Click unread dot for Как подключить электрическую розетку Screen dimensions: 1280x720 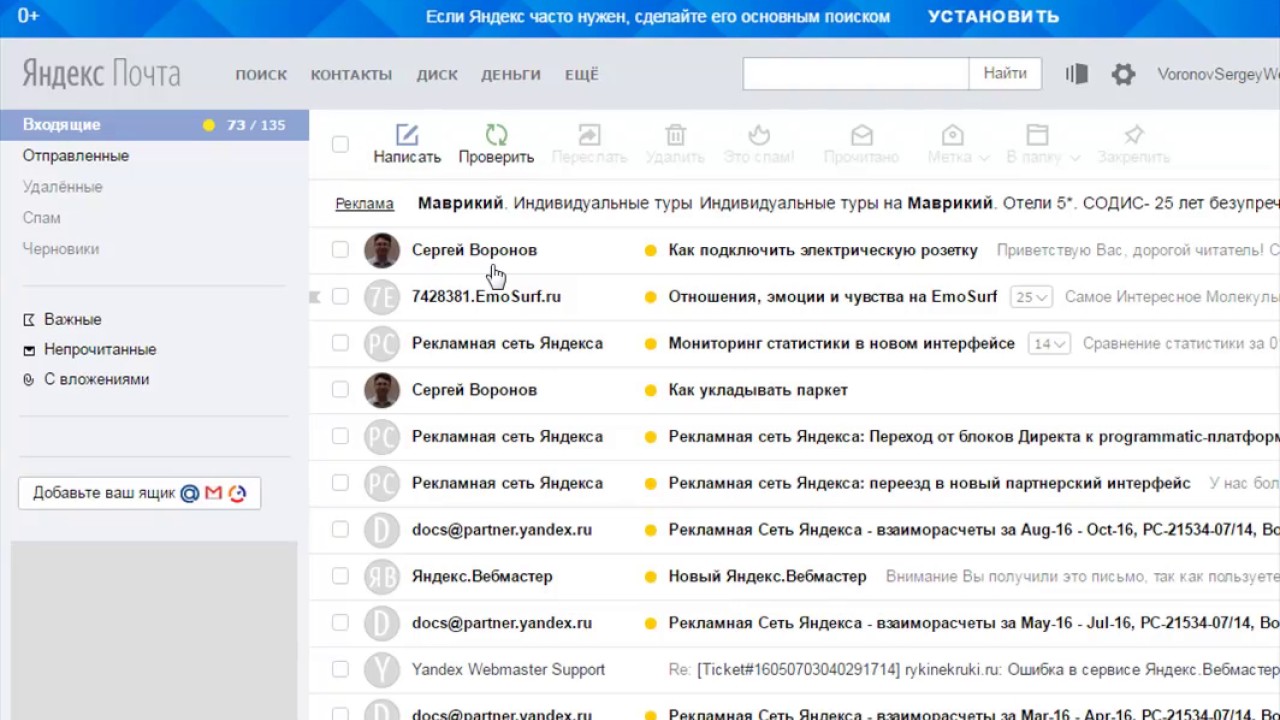tap(650, 250)
